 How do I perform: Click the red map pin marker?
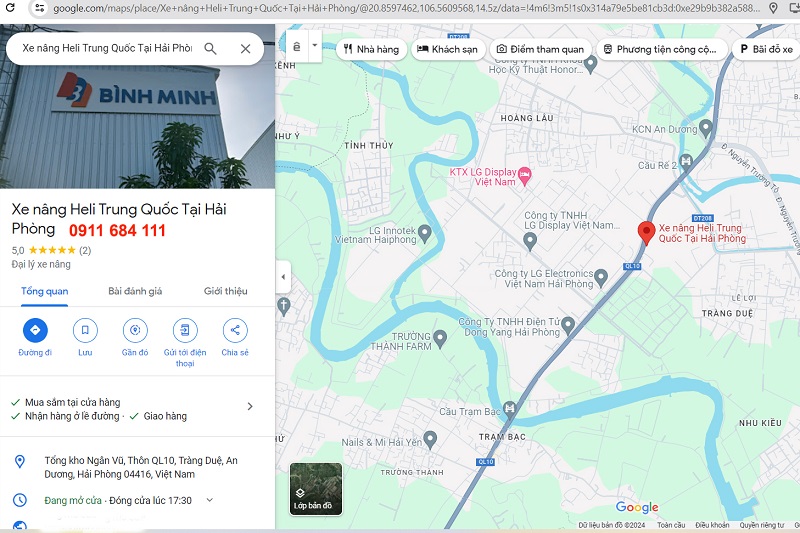click(646, 232)
